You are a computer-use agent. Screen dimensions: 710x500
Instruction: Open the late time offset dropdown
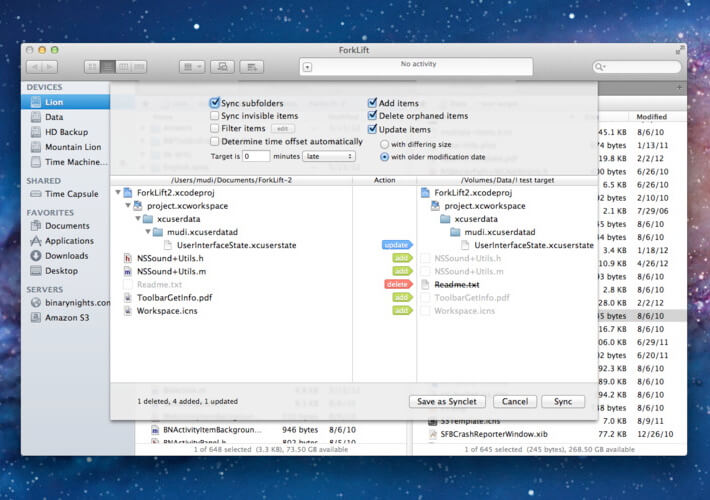(x=329, y=156)
